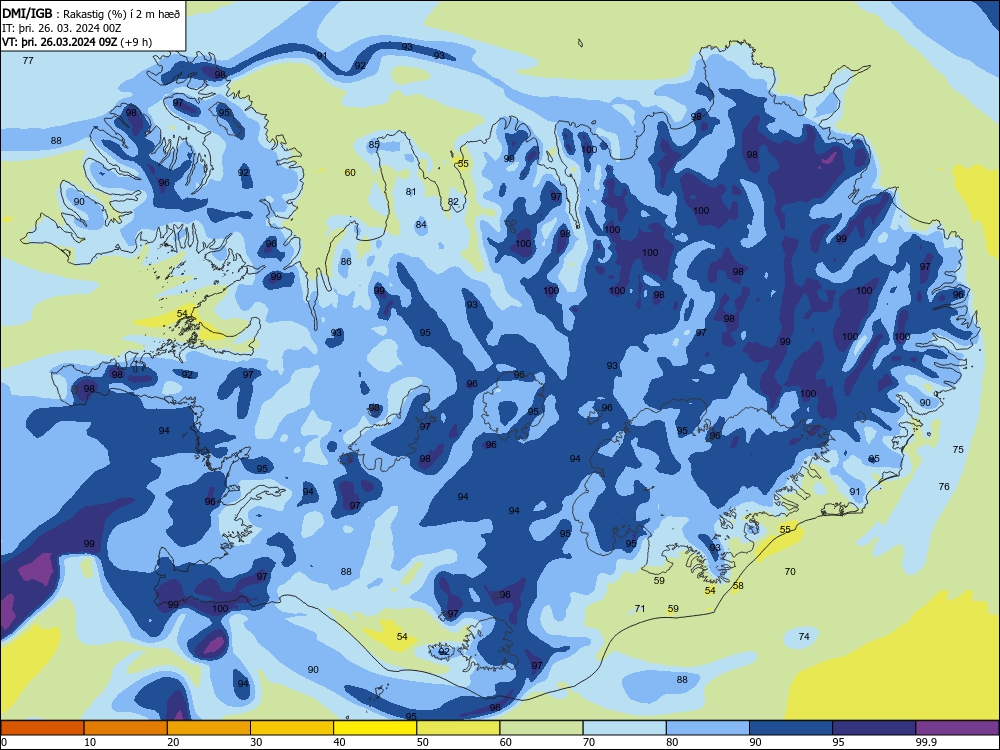This screenshot has width=1000, height=750.
Task: Click the pale yellow 50–60 legend swatch
Action: click(x=458, y=728)
